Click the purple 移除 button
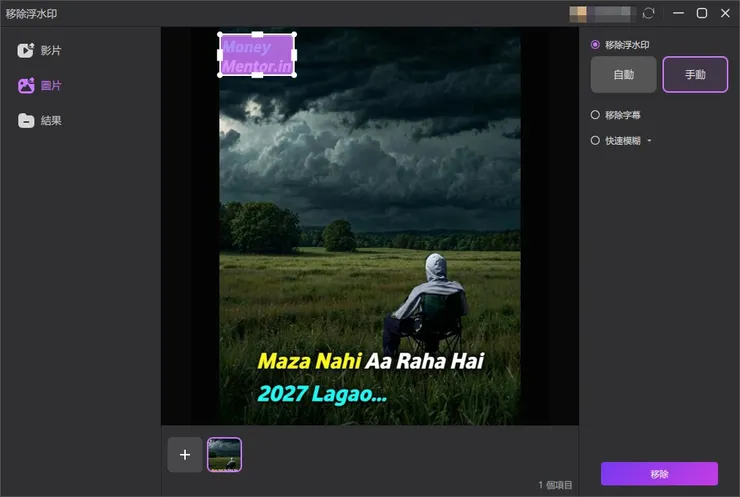 pyautogui.click(x=659, y=474)
